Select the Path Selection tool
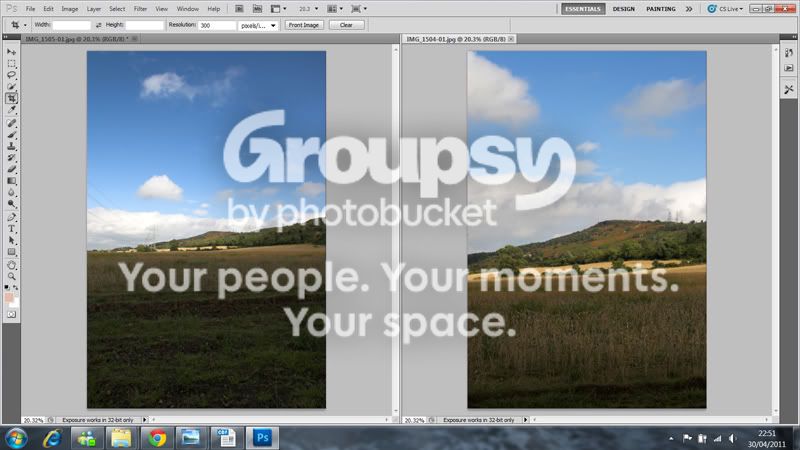This screenshot has height=450, width=800. pyautogui.click(x=11, y=240)
